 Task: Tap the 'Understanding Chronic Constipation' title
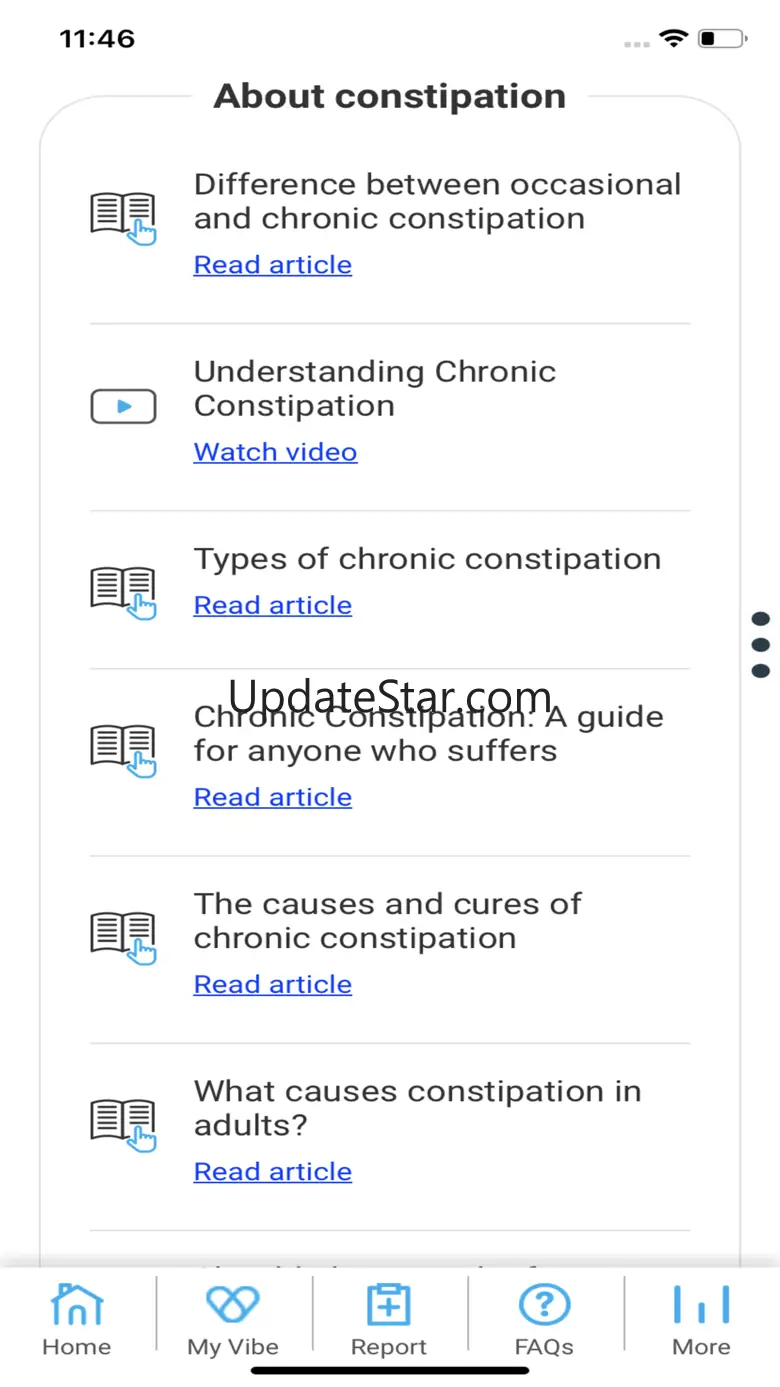pyautogui.click(x=374, y=389)
